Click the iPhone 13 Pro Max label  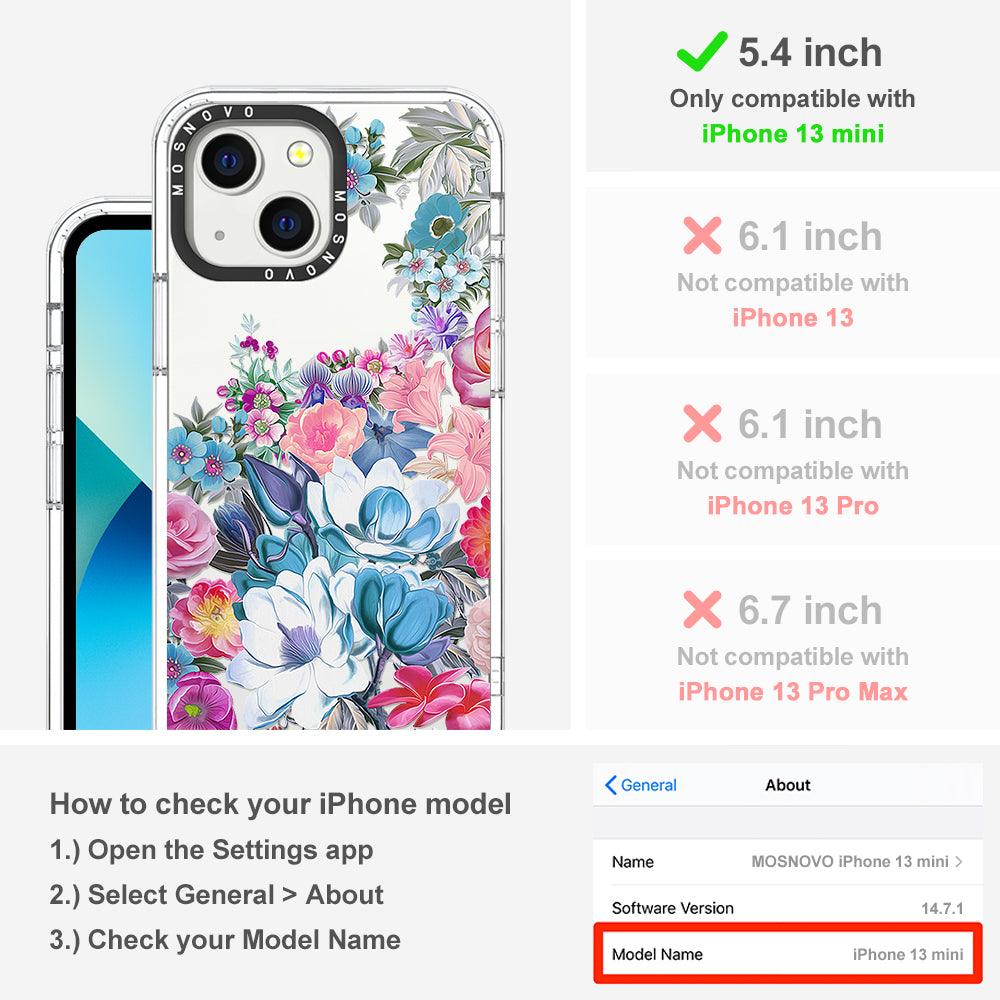[x=793, y=692]
